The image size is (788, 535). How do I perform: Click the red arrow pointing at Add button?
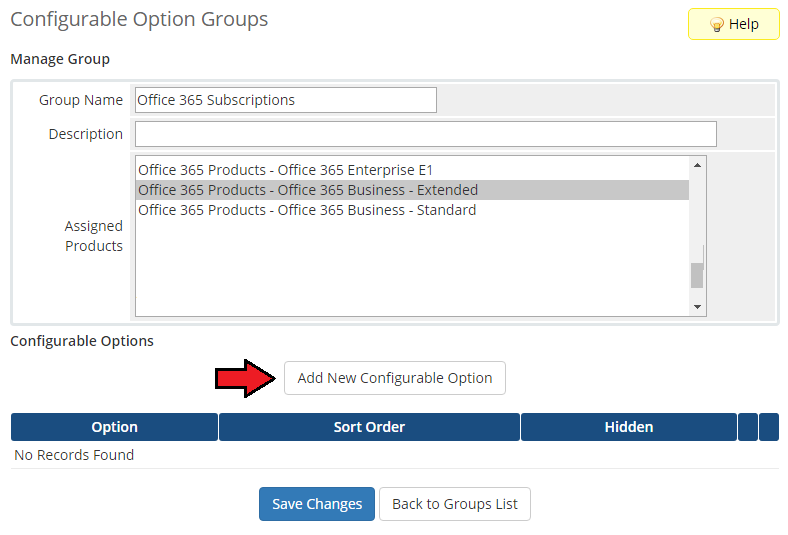pyautogui.click(x=244, y=378)
